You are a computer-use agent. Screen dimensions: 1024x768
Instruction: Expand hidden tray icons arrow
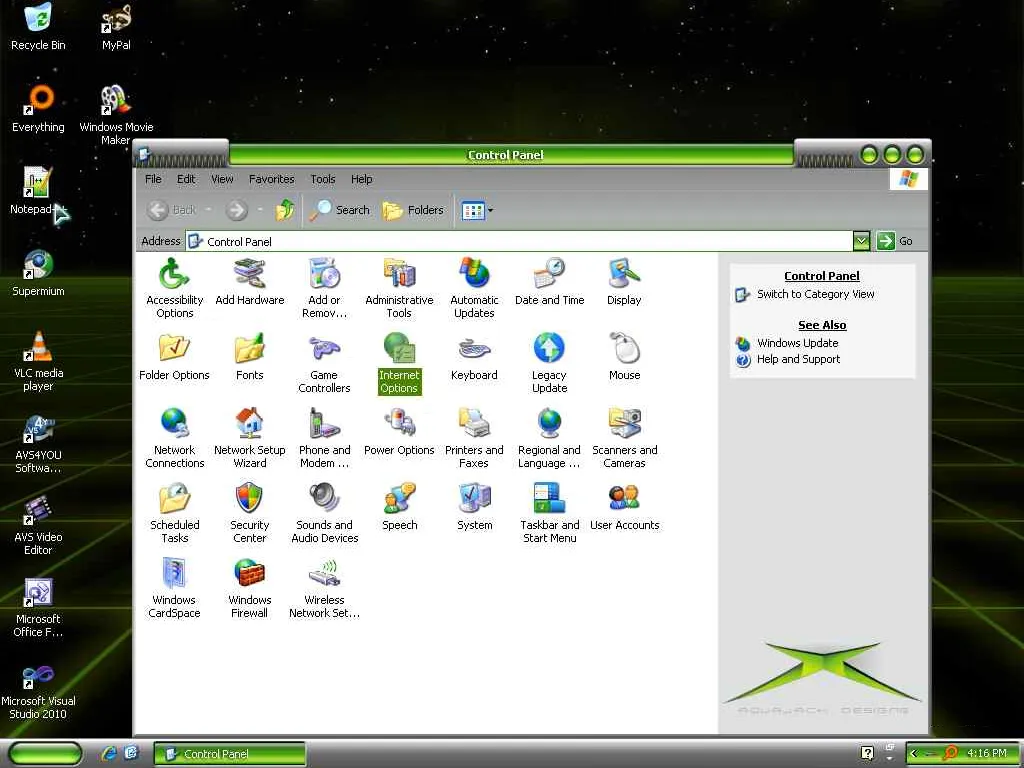(914, 754)
